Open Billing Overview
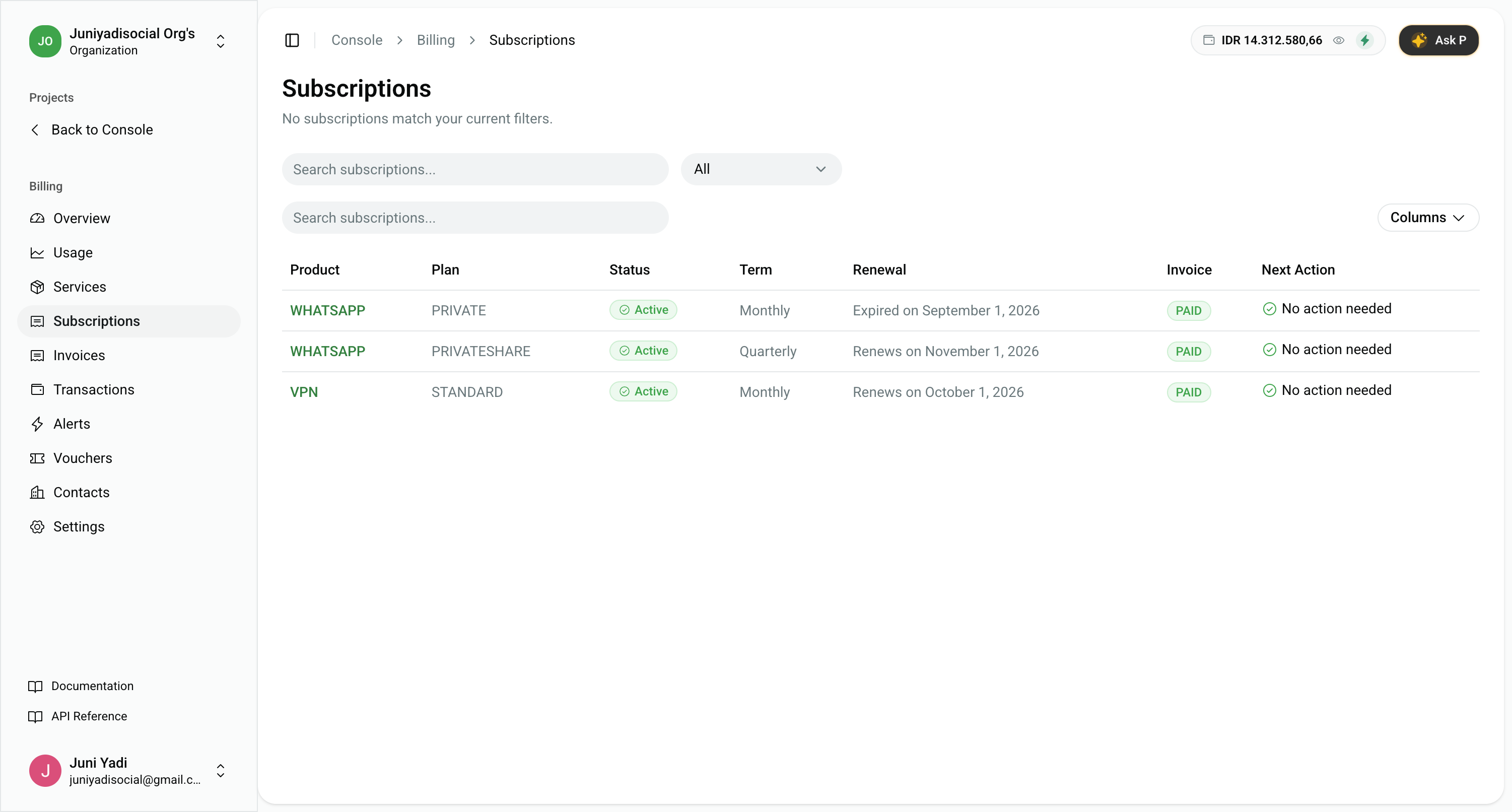The height and width of the screenshot is (812, 1512). pyautogui.click(x=128, y=219)
